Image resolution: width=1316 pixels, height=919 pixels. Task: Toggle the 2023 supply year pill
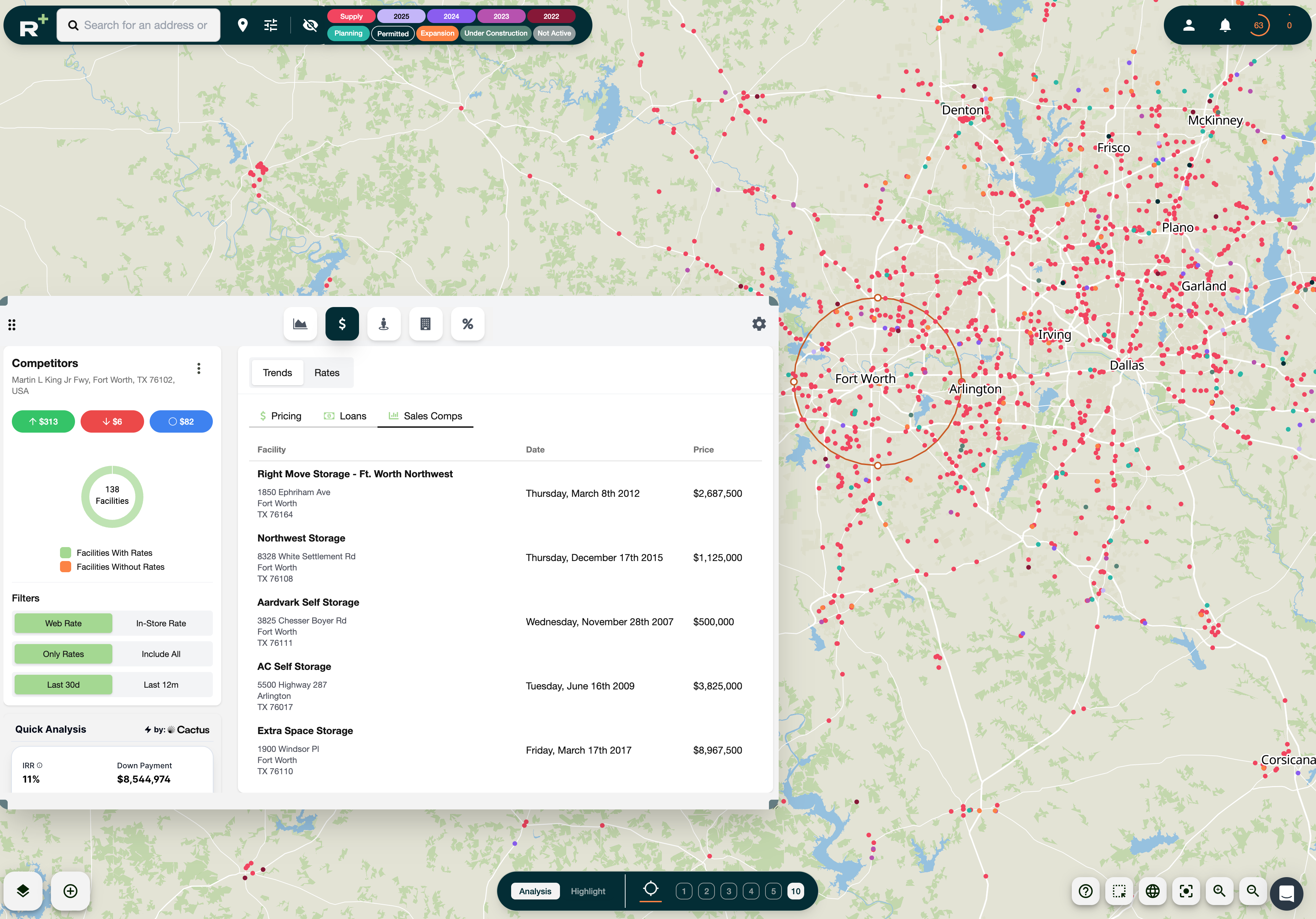click(501, 16)
